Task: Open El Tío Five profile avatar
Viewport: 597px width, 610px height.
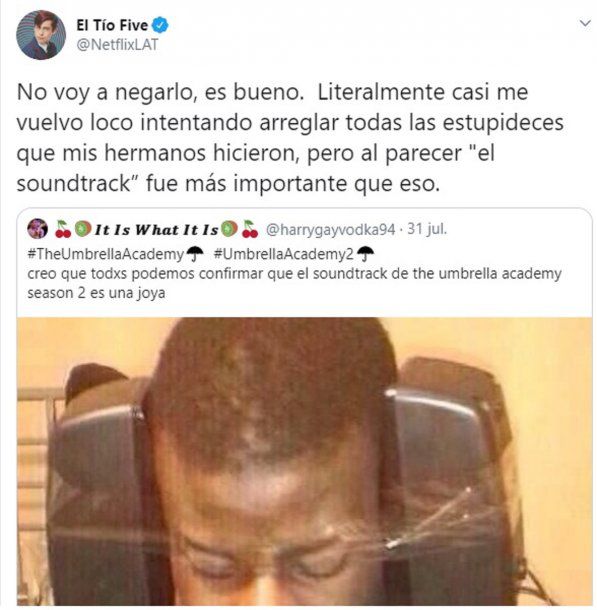Action: (x=41, y=35)
